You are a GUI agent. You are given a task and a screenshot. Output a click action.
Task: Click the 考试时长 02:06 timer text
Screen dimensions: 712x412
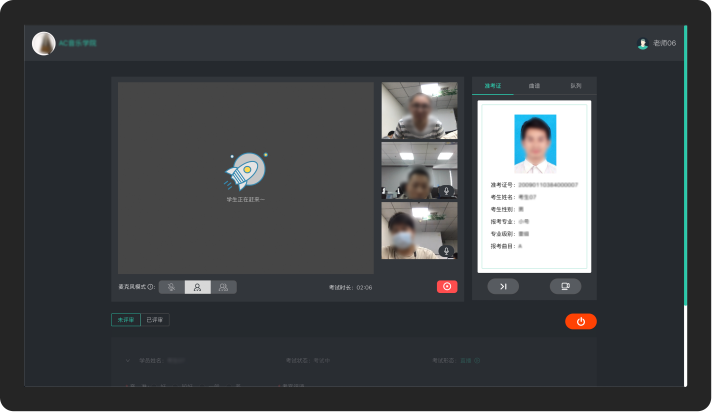click(x=351, y=288)
